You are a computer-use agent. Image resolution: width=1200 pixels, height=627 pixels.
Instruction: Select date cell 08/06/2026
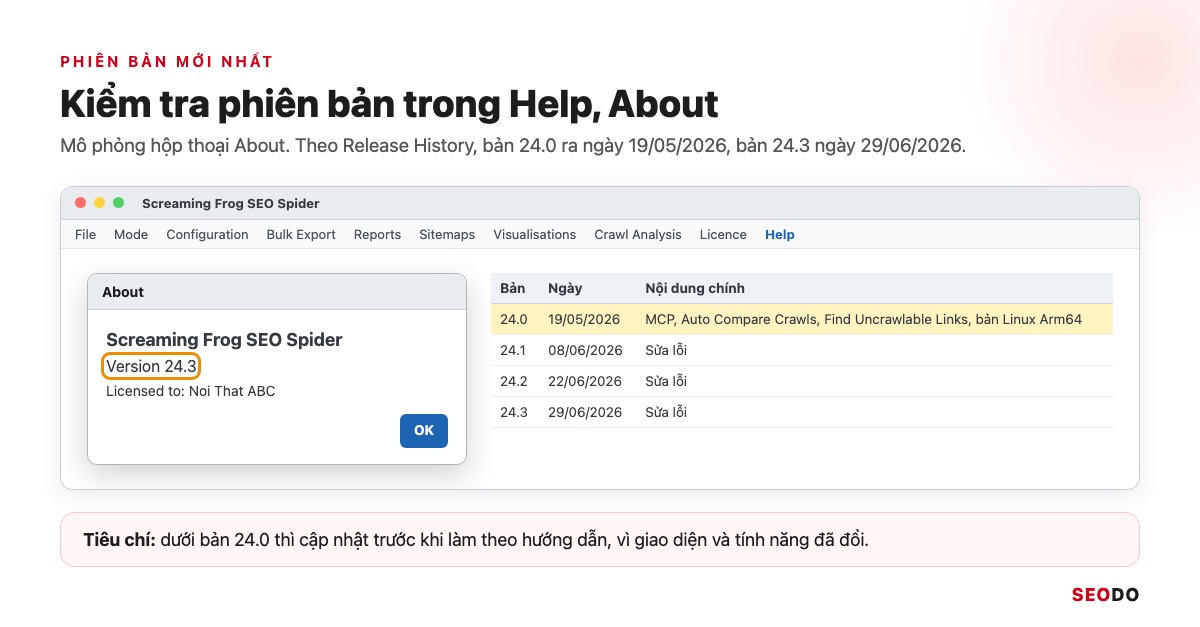[585, 350]
